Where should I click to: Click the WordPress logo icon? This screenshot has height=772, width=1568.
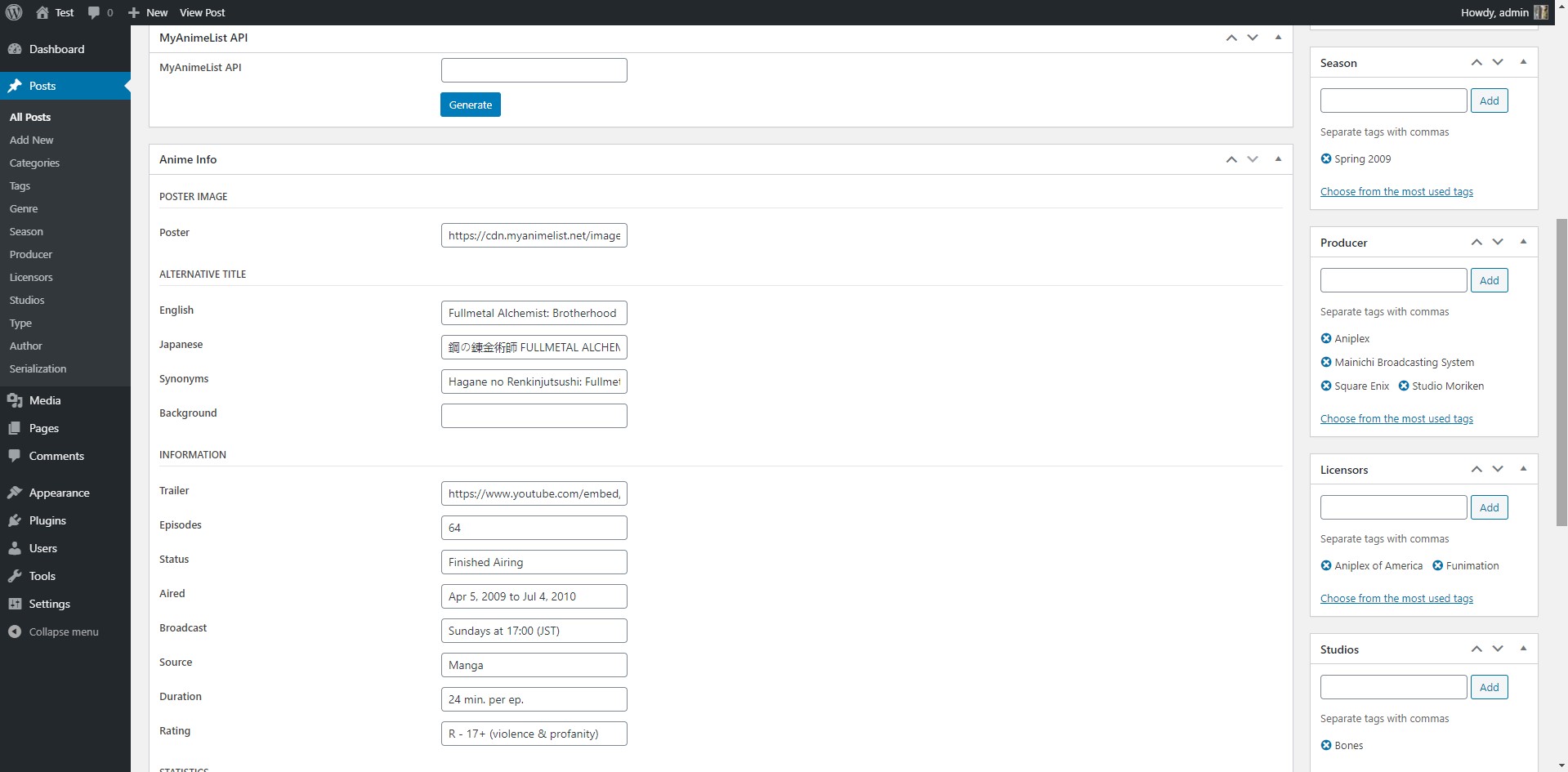pyautogui.click(x=14, y=12)
